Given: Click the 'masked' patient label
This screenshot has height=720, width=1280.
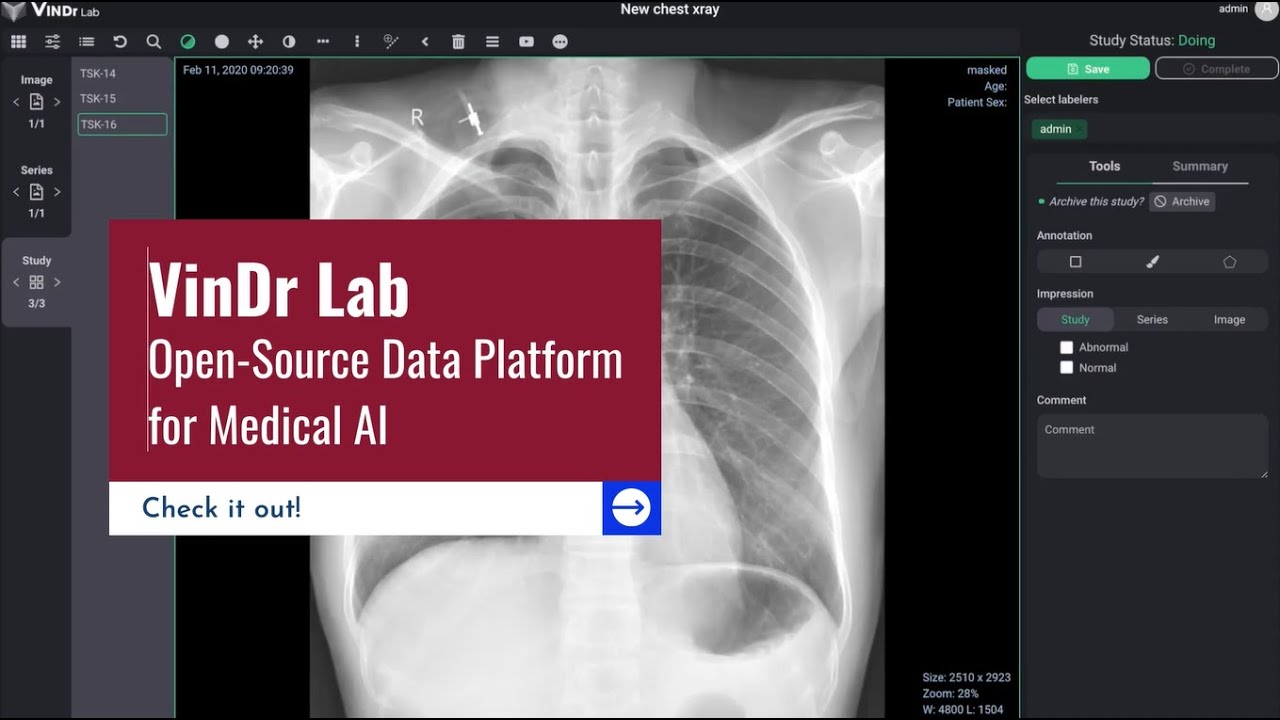Looking at the screenshot, I should 987,70.
